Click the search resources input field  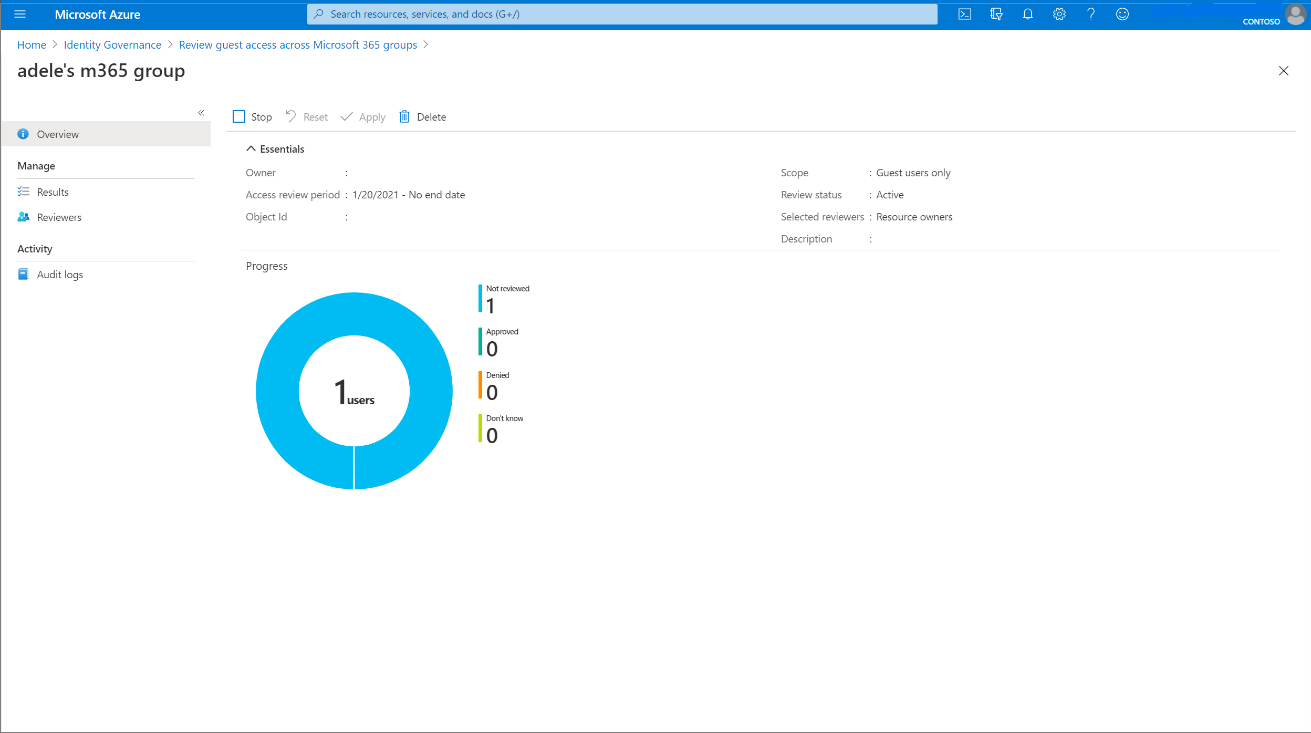pos(620,14)
